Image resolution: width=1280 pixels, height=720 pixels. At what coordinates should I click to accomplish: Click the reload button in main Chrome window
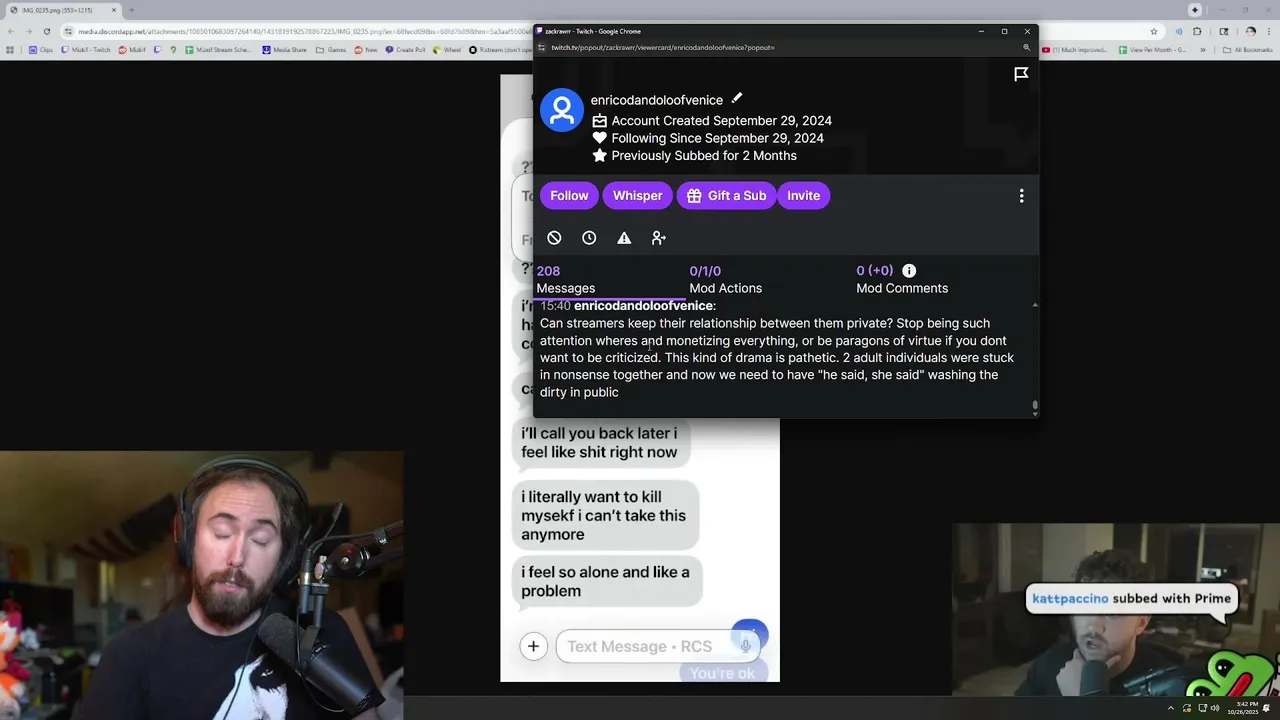click(46, 31)
